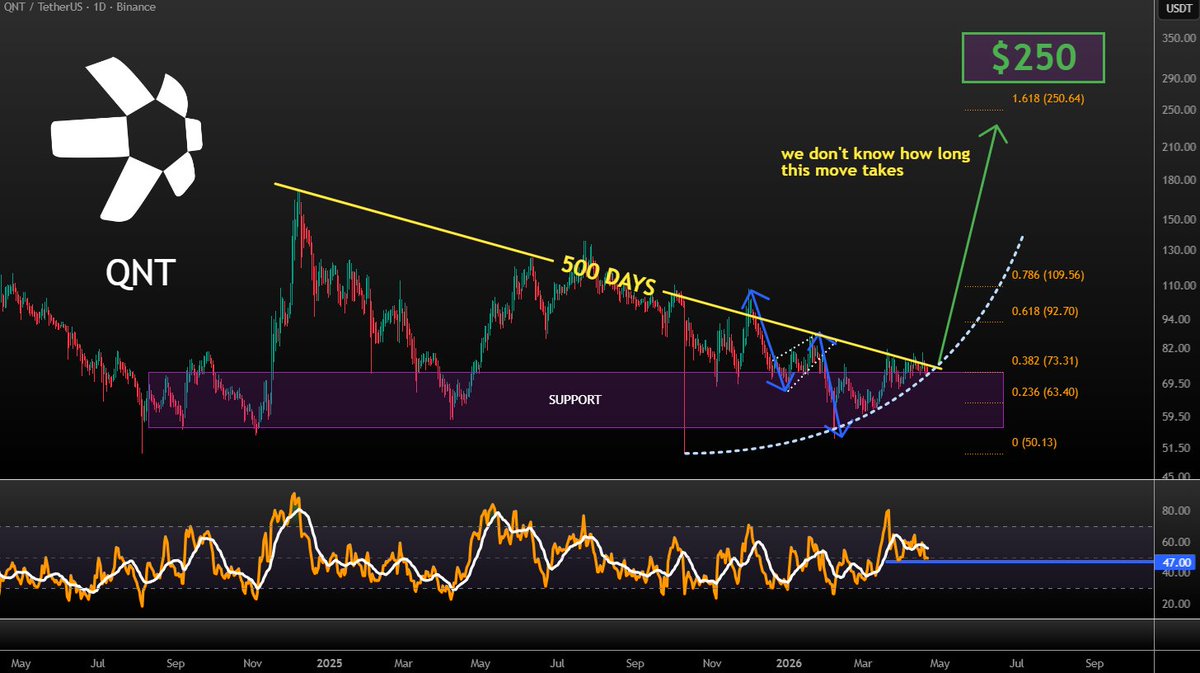Screen dimensions: 1200x673
Task: Select the '0.236 (63.40)' Fibonacci label
Action: point(1044,391)
